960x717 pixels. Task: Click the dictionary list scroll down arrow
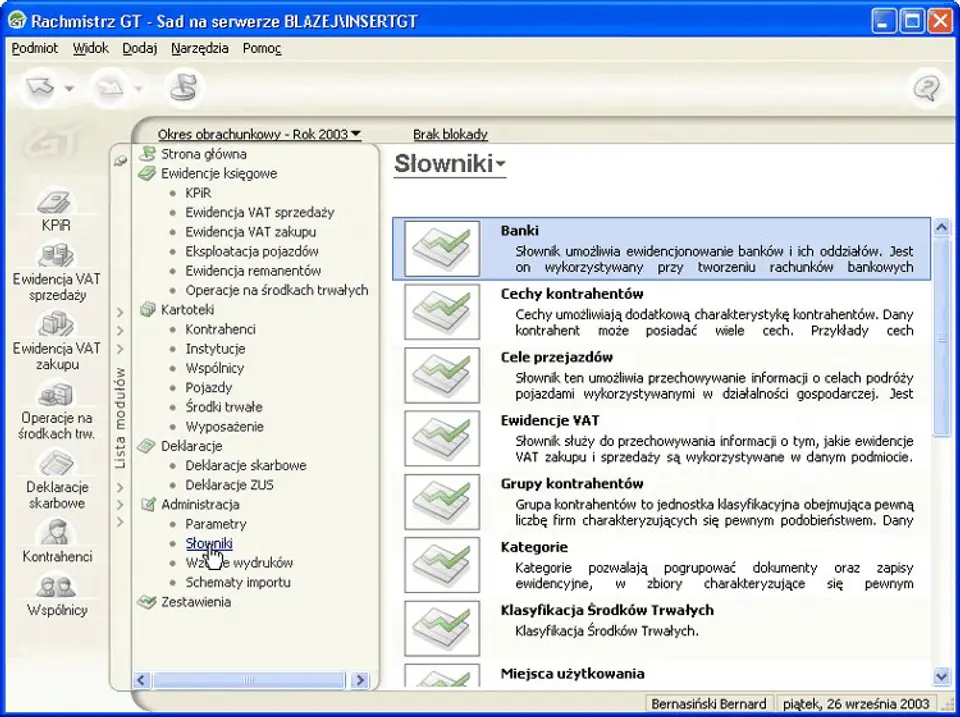[x=942, y=676]
